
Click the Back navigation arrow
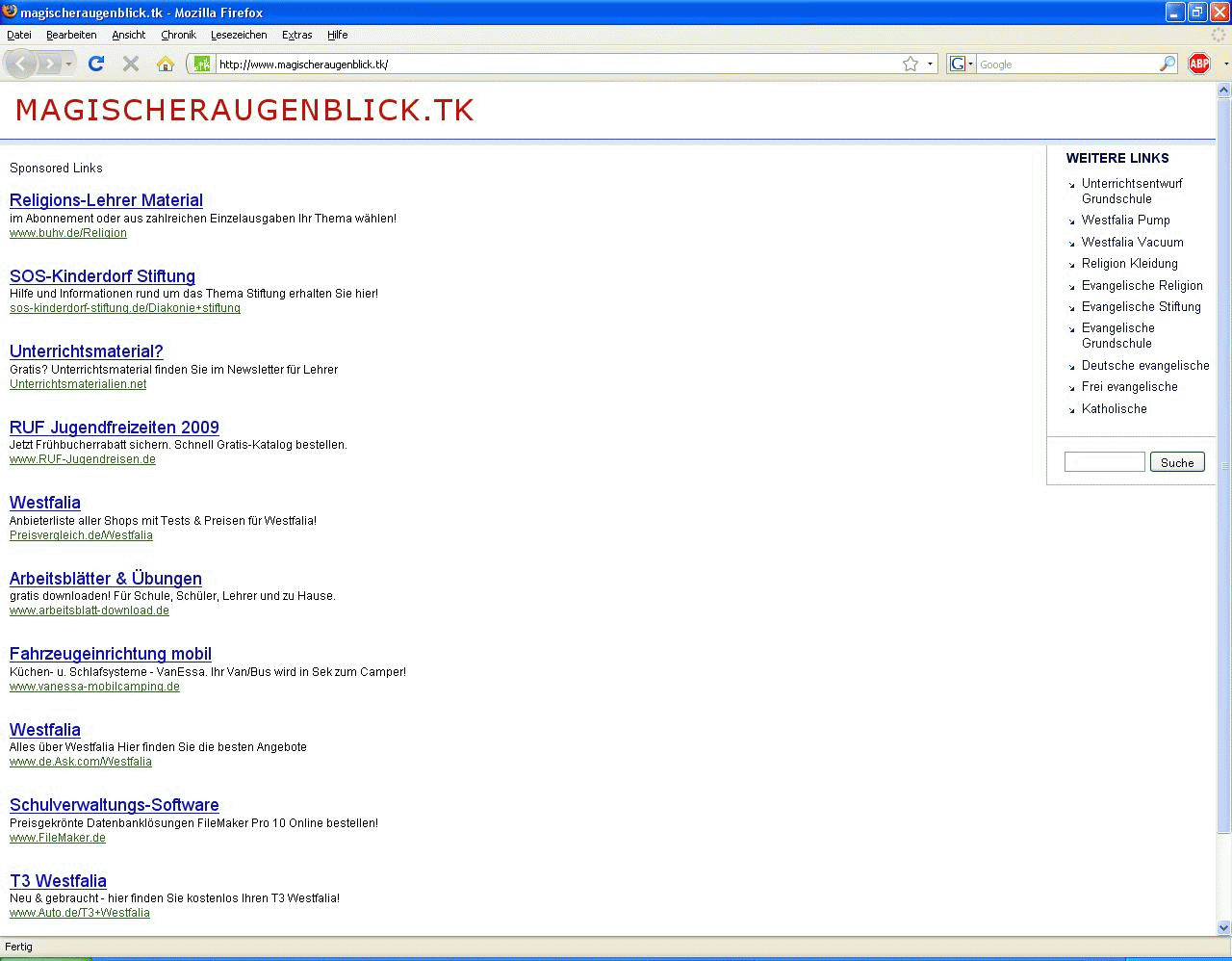pyautogui.click(x=21, y=65)
